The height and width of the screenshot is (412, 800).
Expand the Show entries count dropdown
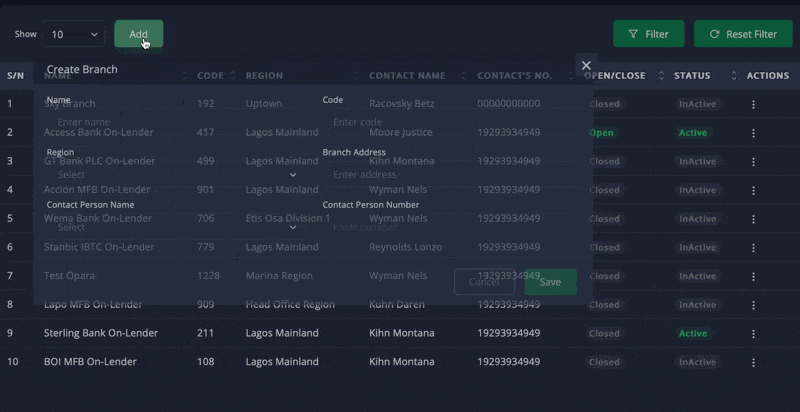75,34
